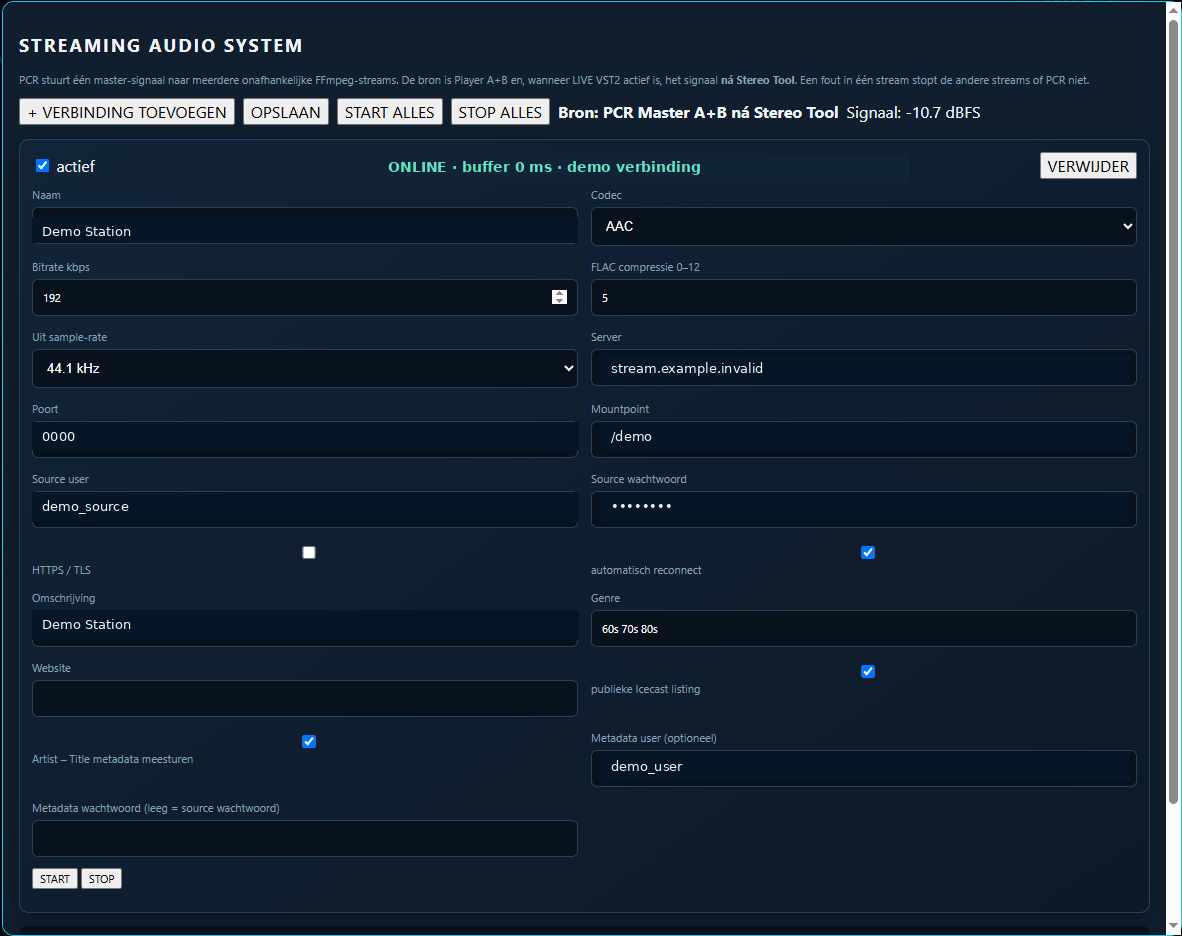Click the Genre field 60s 70s 80s

point(863,629)
